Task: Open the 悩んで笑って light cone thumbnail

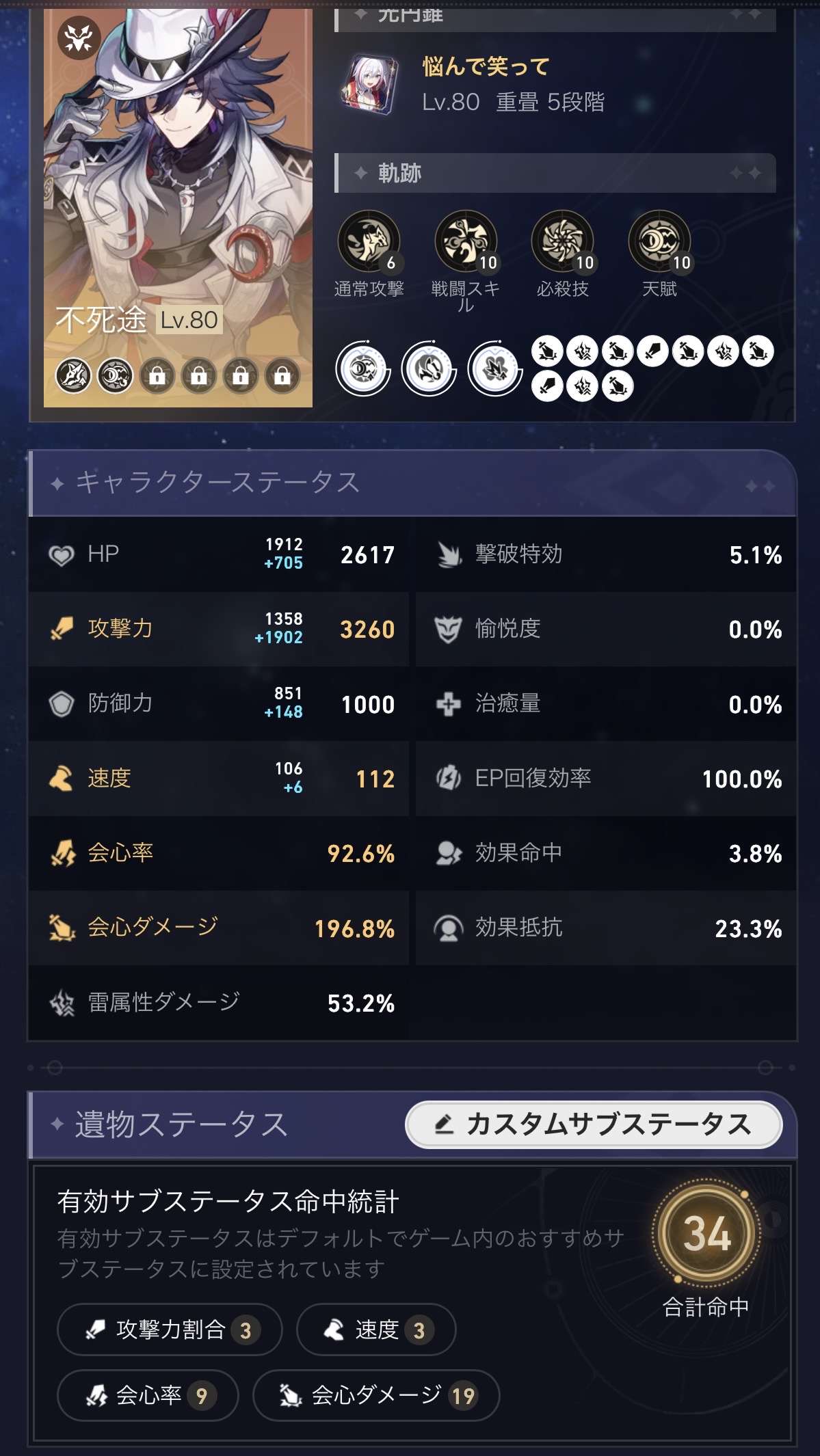Action: (x=370, y=85)
